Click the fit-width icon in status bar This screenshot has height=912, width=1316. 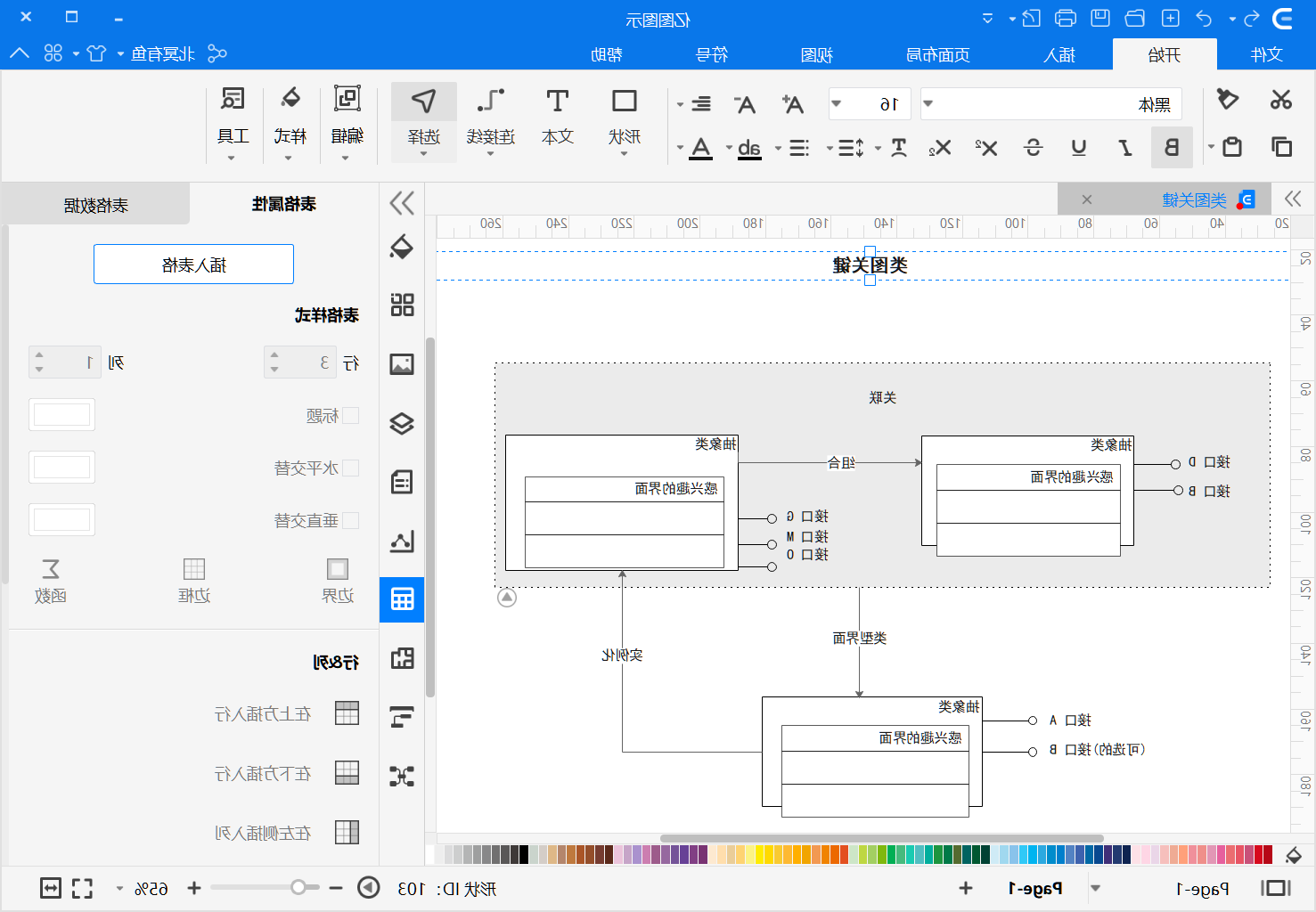point(51,888)
